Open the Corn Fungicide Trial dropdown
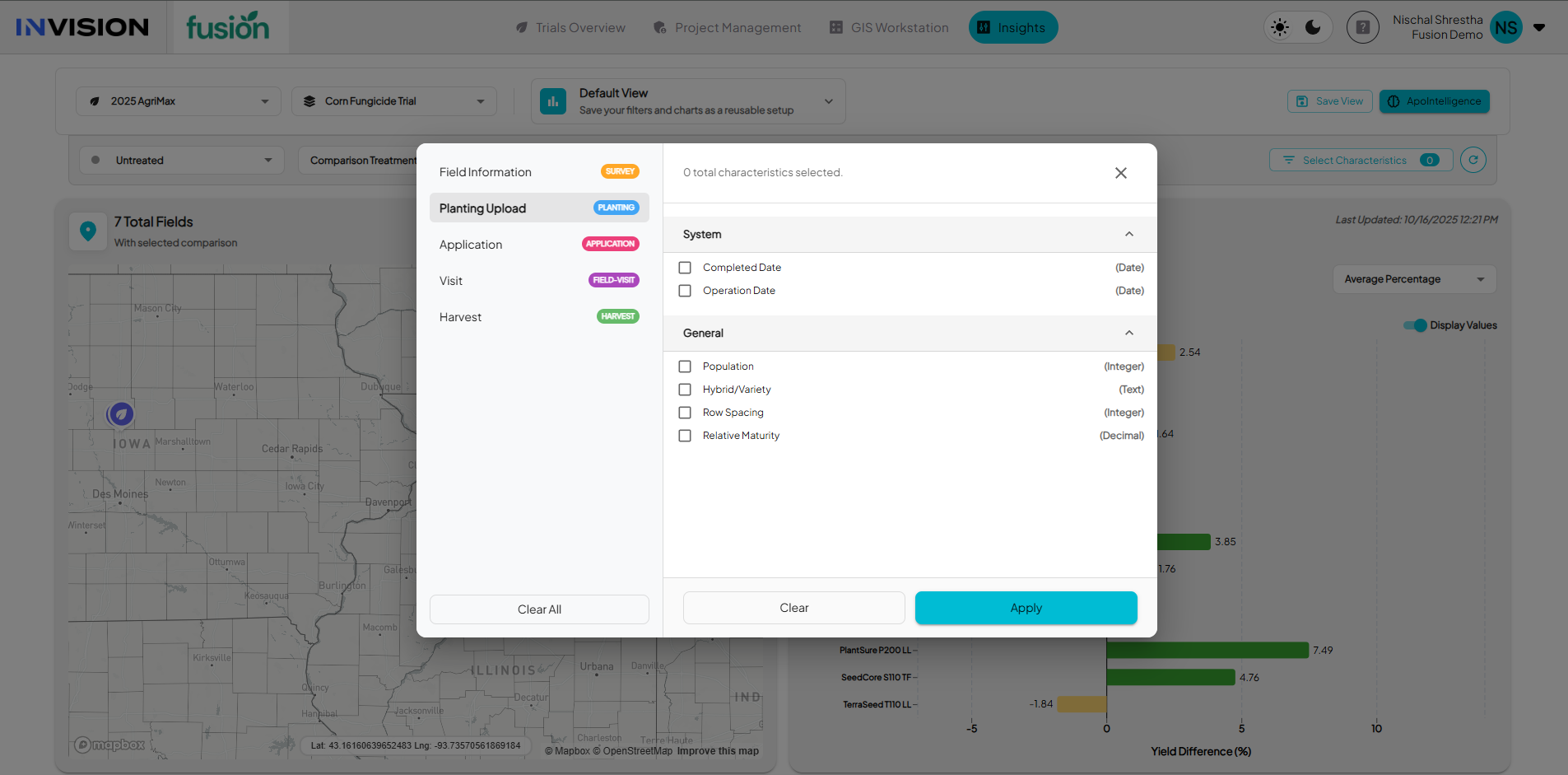This screenshot has width=1568, height=775. 393,101
